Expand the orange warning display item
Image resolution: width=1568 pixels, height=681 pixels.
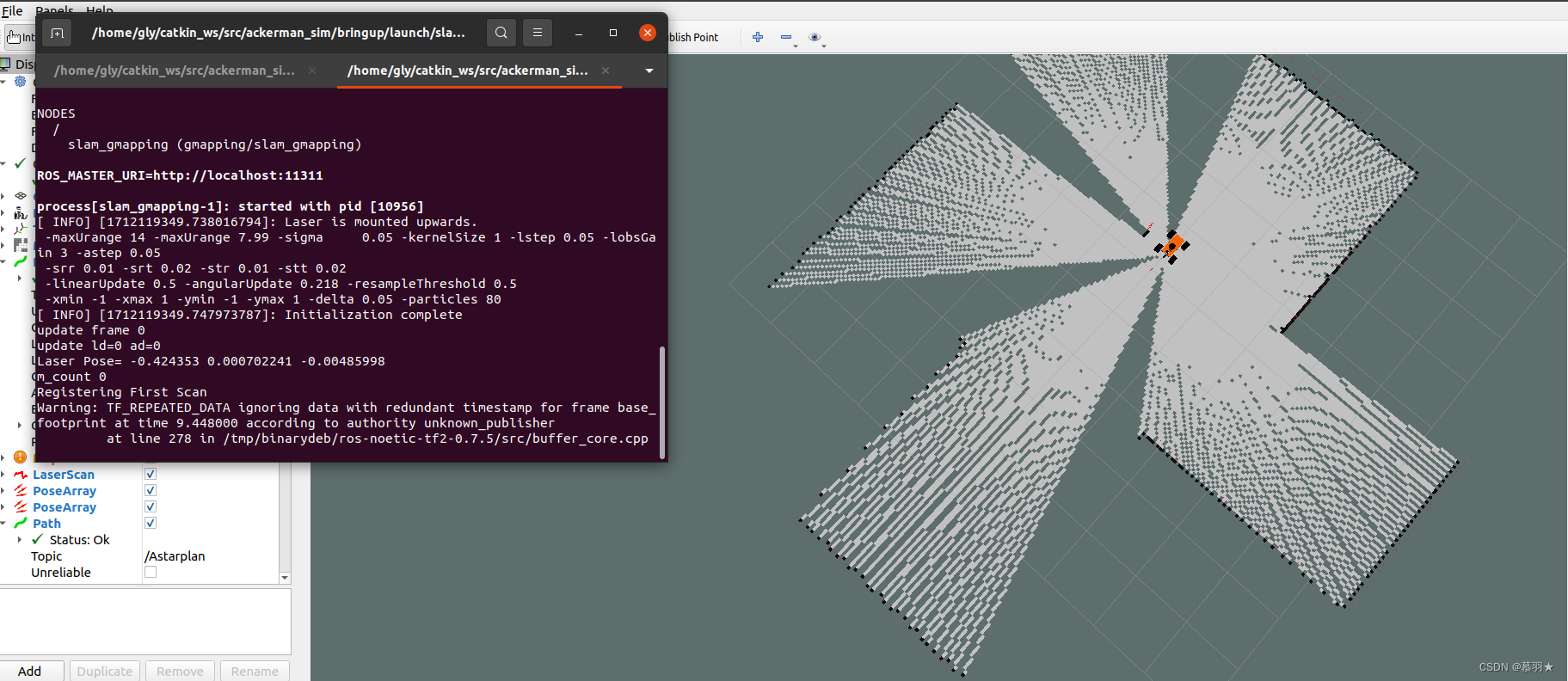click(3, 457)
